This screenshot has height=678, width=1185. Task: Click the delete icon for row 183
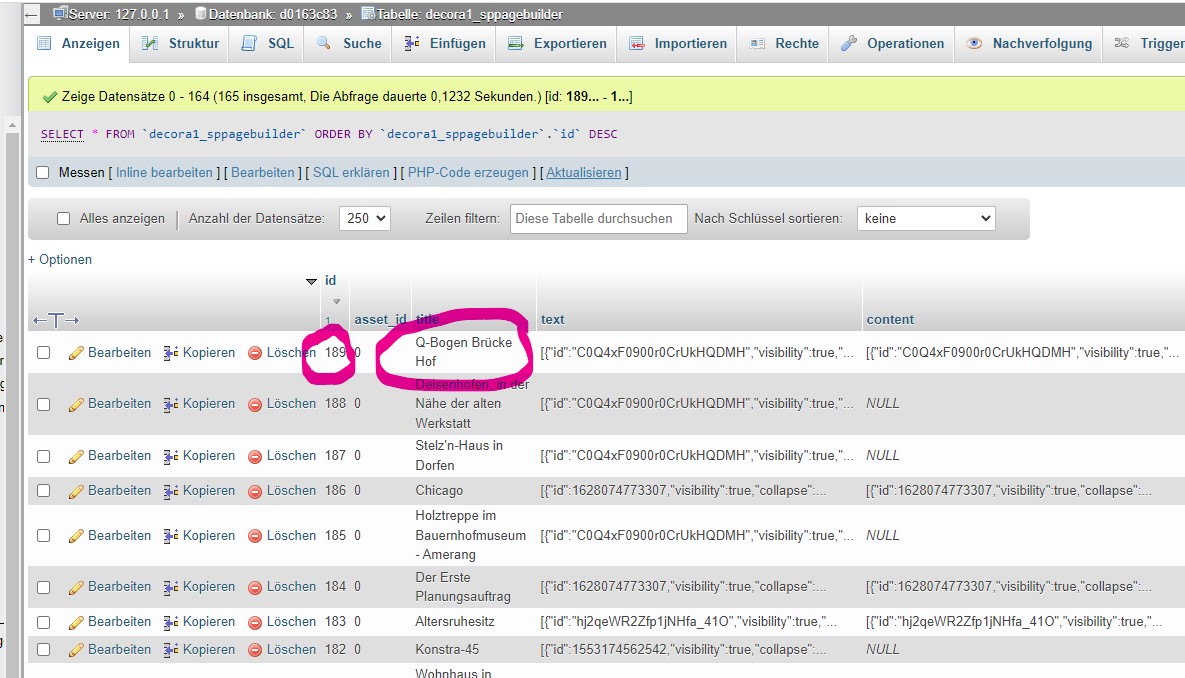click(255, 622)
